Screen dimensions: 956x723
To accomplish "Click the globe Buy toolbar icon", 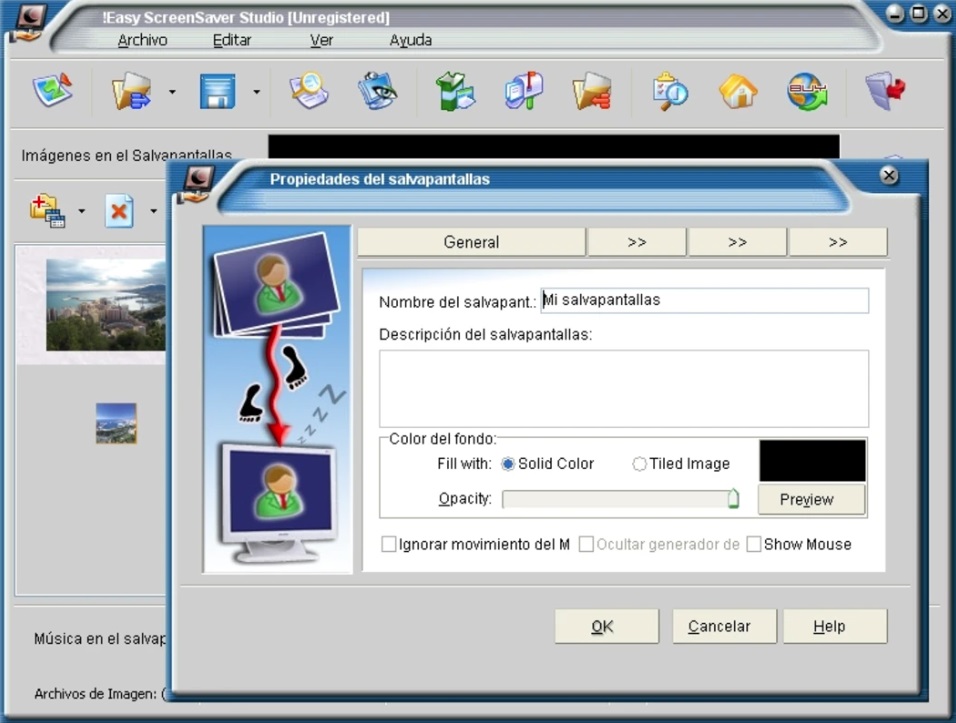I will [x=806, y=91].
